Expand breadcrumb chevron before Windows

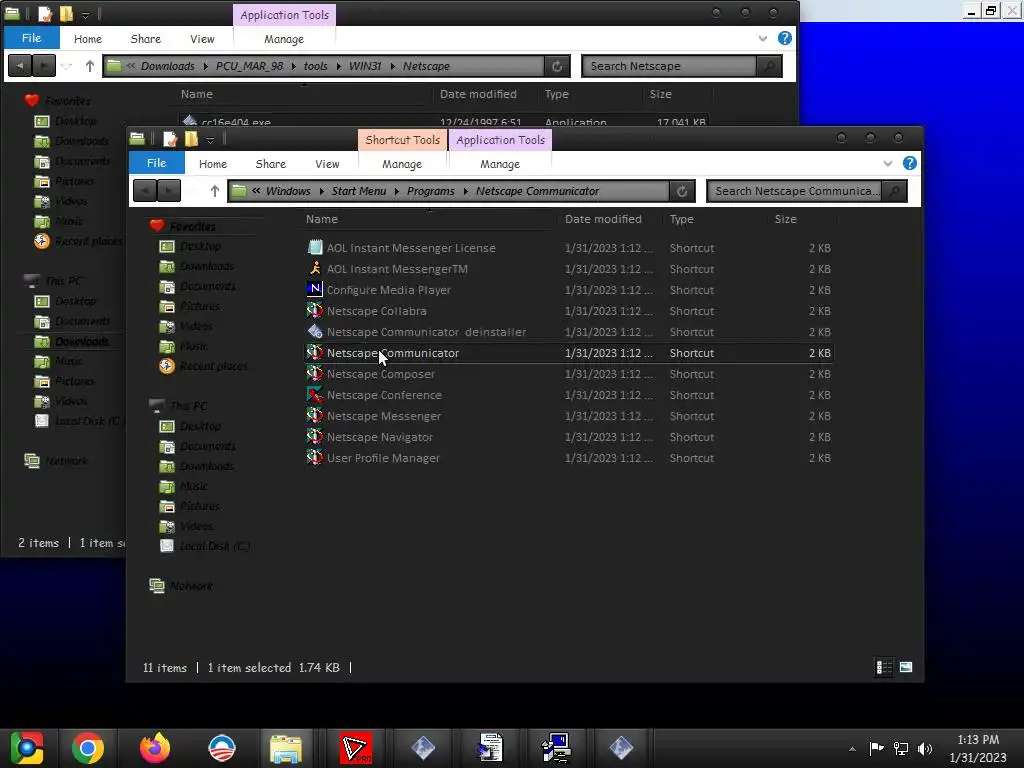click(x=256, y=191)
